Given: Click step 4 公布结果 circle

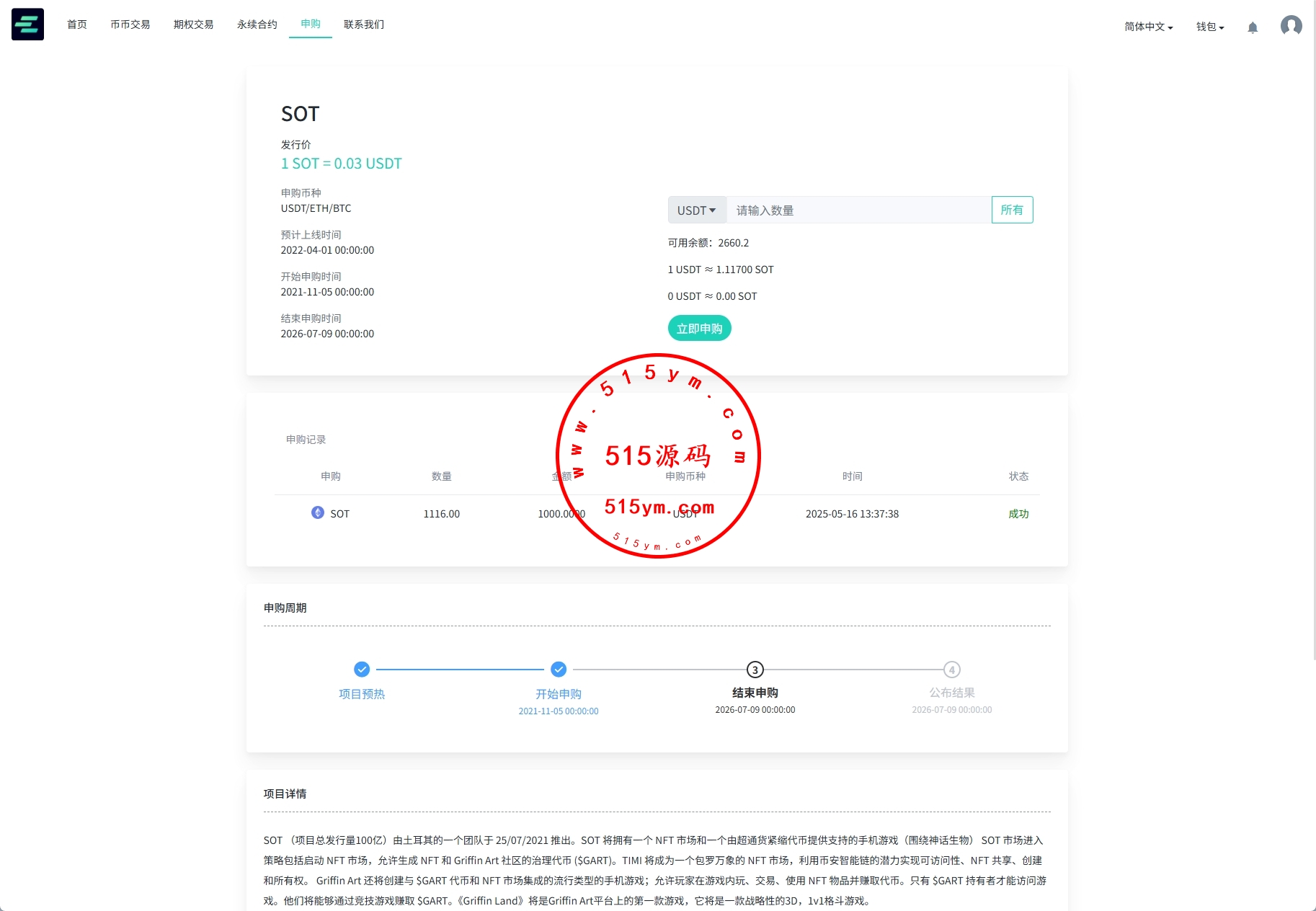Looking at the screenshot, I should tap(951, 670).
